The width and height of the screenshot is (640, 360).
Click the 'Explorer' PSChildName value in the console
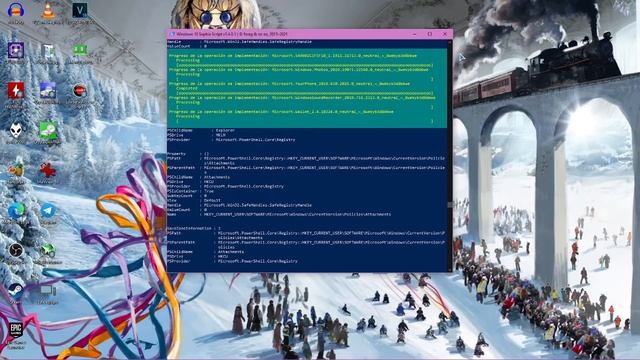(225, 130)
